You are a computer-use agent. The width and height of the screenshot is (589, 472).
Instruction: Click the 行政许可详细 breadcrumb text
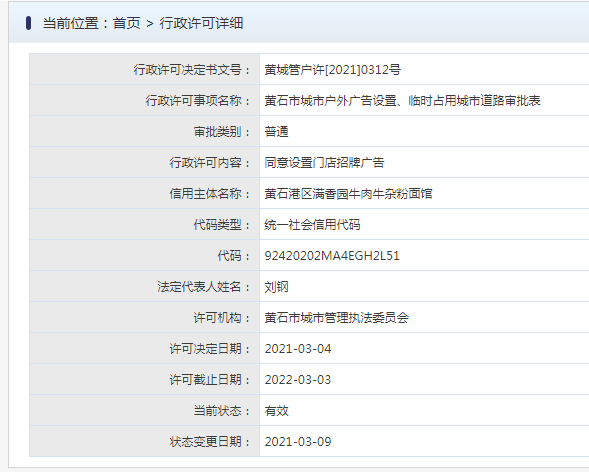pyautogui.click(x=201, y=23)
